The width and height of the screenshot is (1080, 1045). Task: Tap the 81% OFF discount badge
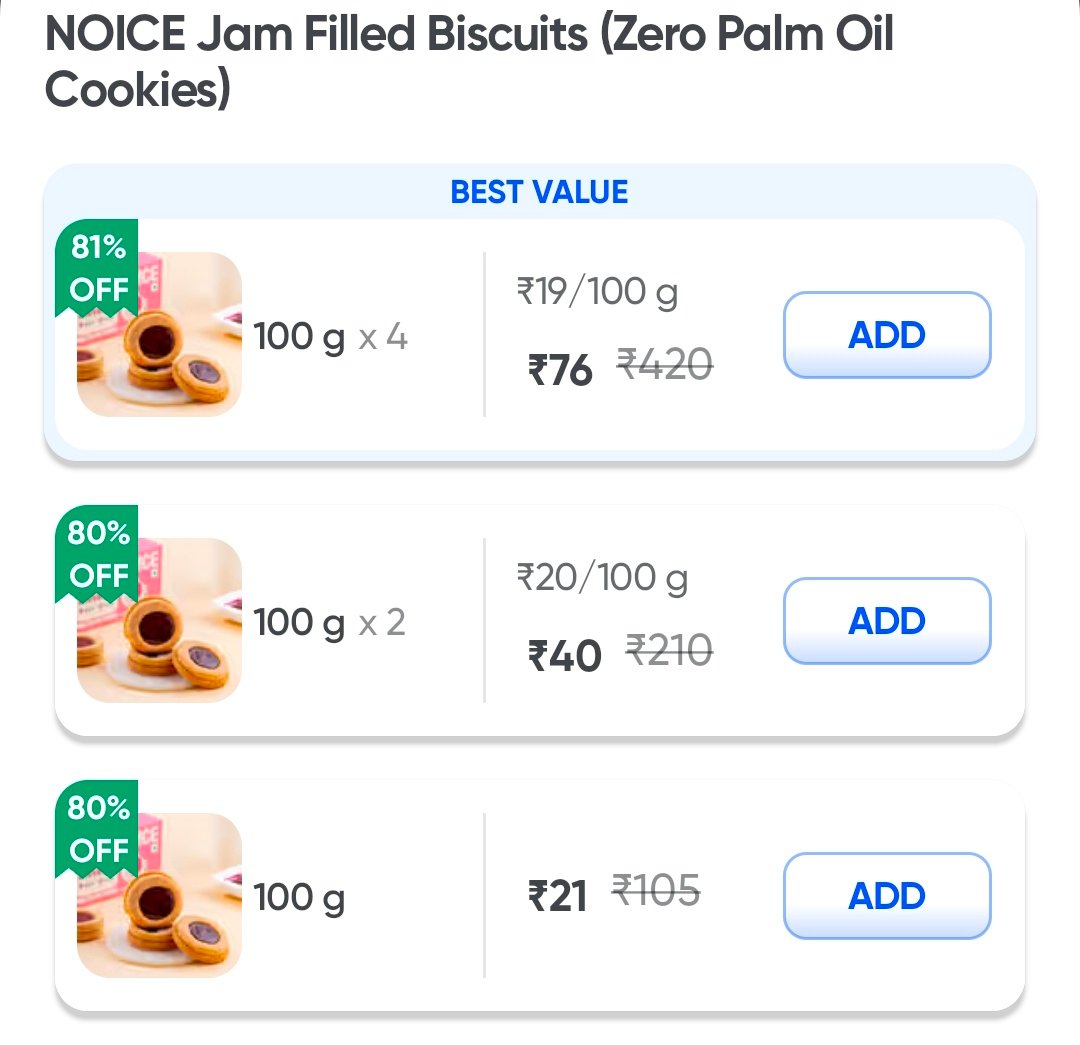click(98, 268)
